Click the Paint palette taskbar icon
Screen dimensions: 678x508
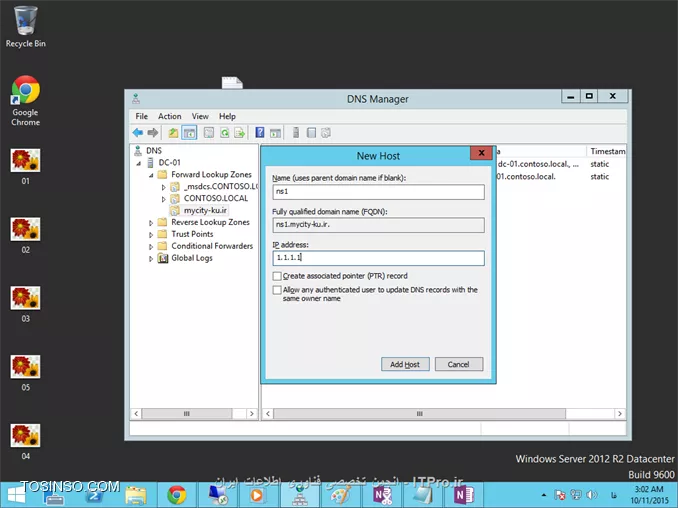click(340, 495)
